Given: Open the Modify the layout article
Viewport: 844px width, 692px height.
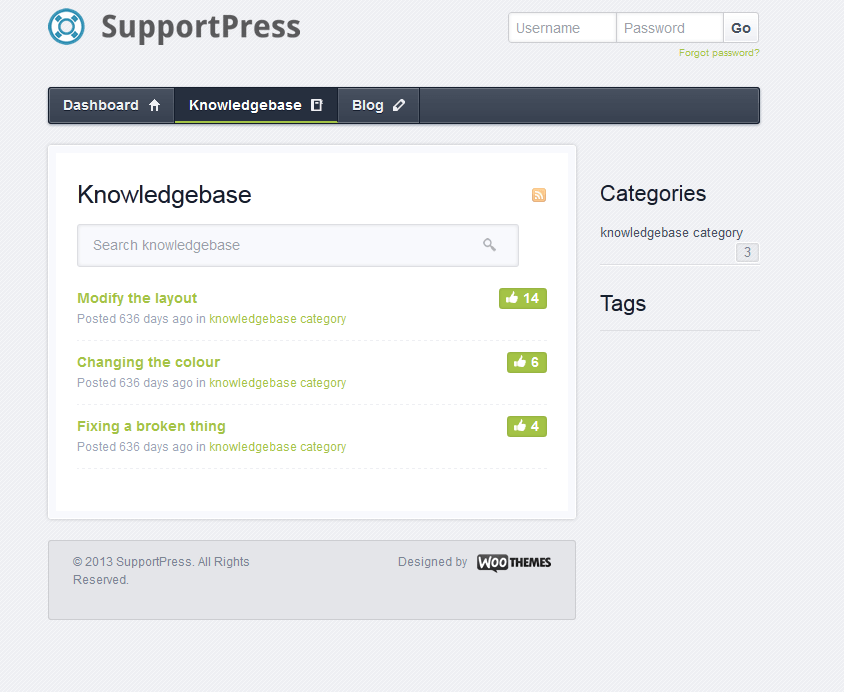Looking at the screenshot, I should [137, 298].
